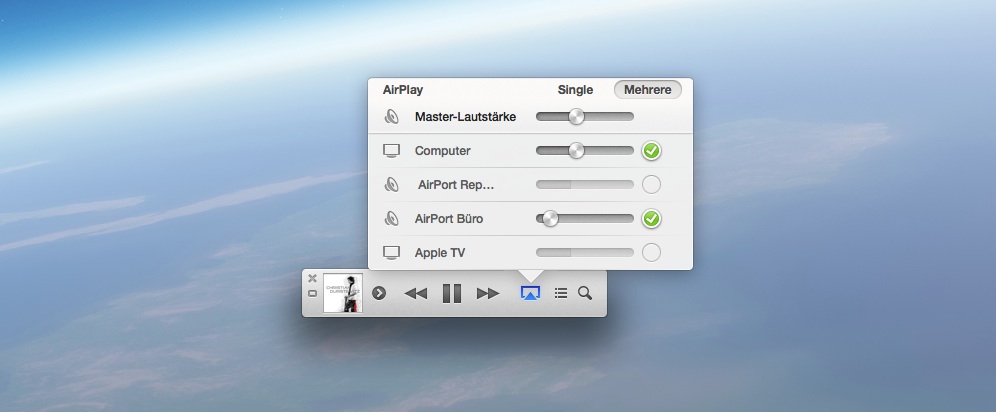Click the search magnifier icon
The image size is (996, 412).
585,293
